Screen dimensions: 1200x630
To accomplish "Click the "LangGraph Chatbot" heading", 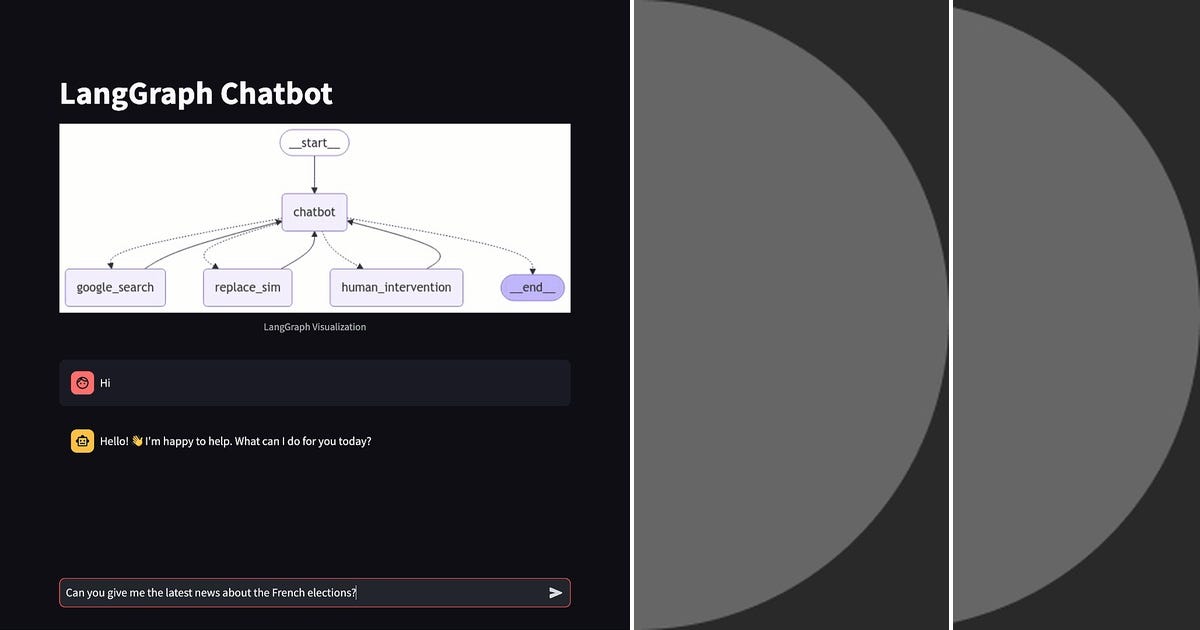I will click(196, 93).
